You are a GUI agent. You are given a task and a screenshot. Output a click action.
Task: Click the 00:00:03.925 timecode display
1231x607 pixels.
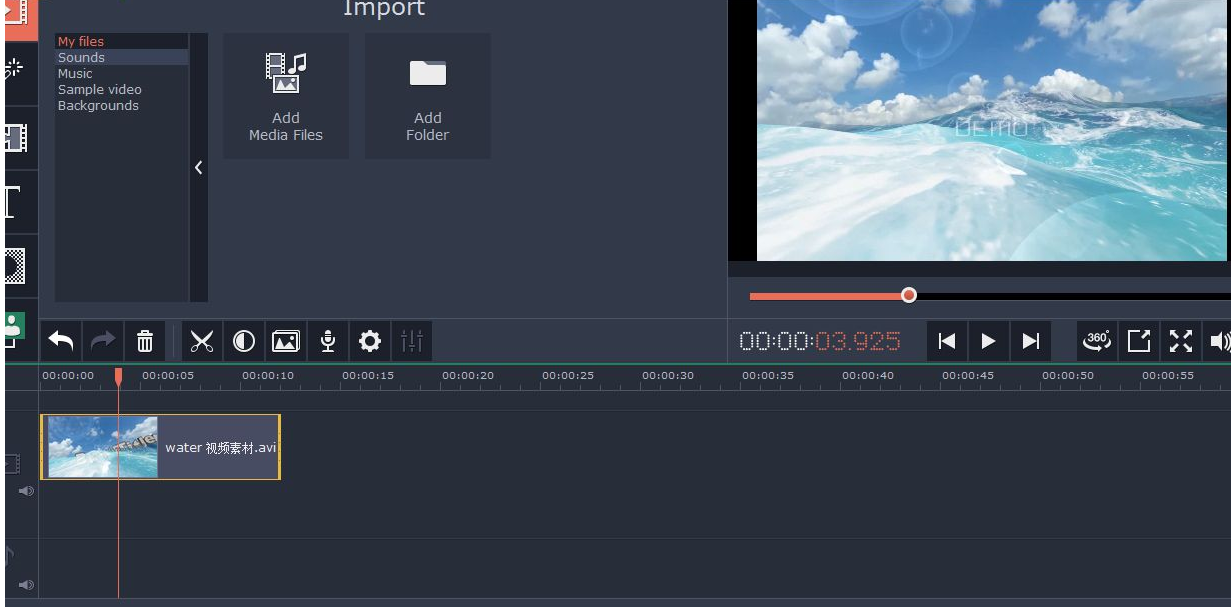pyautogui.click(x=820, y=341)
